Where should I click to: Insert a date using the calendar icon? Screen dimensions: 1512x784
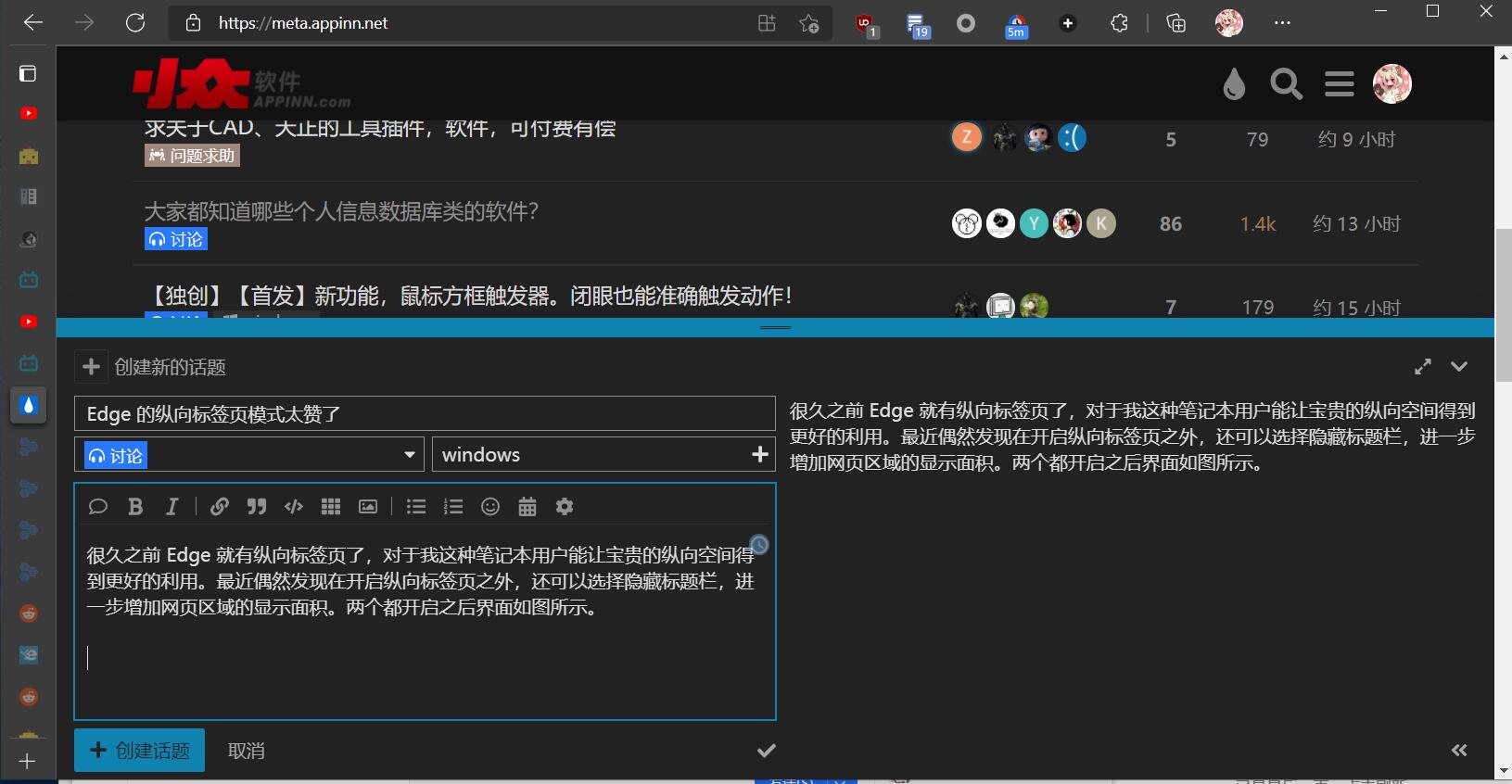tap(527, 506)
